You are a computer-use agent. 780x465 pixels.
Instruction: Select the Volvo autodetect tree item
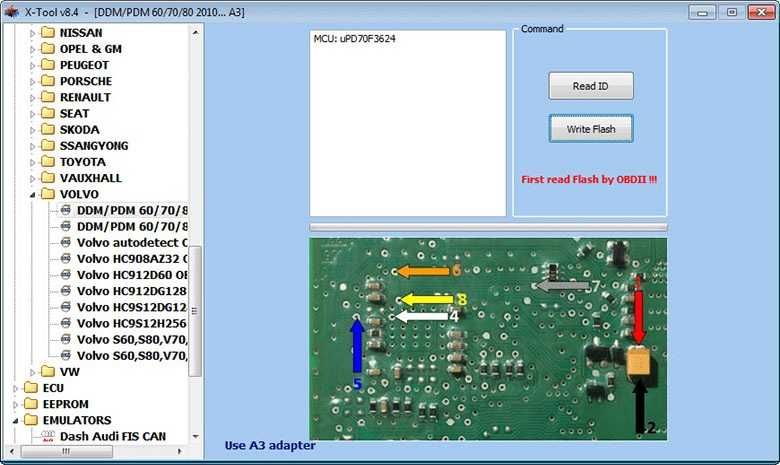click(x=132, y=243)
